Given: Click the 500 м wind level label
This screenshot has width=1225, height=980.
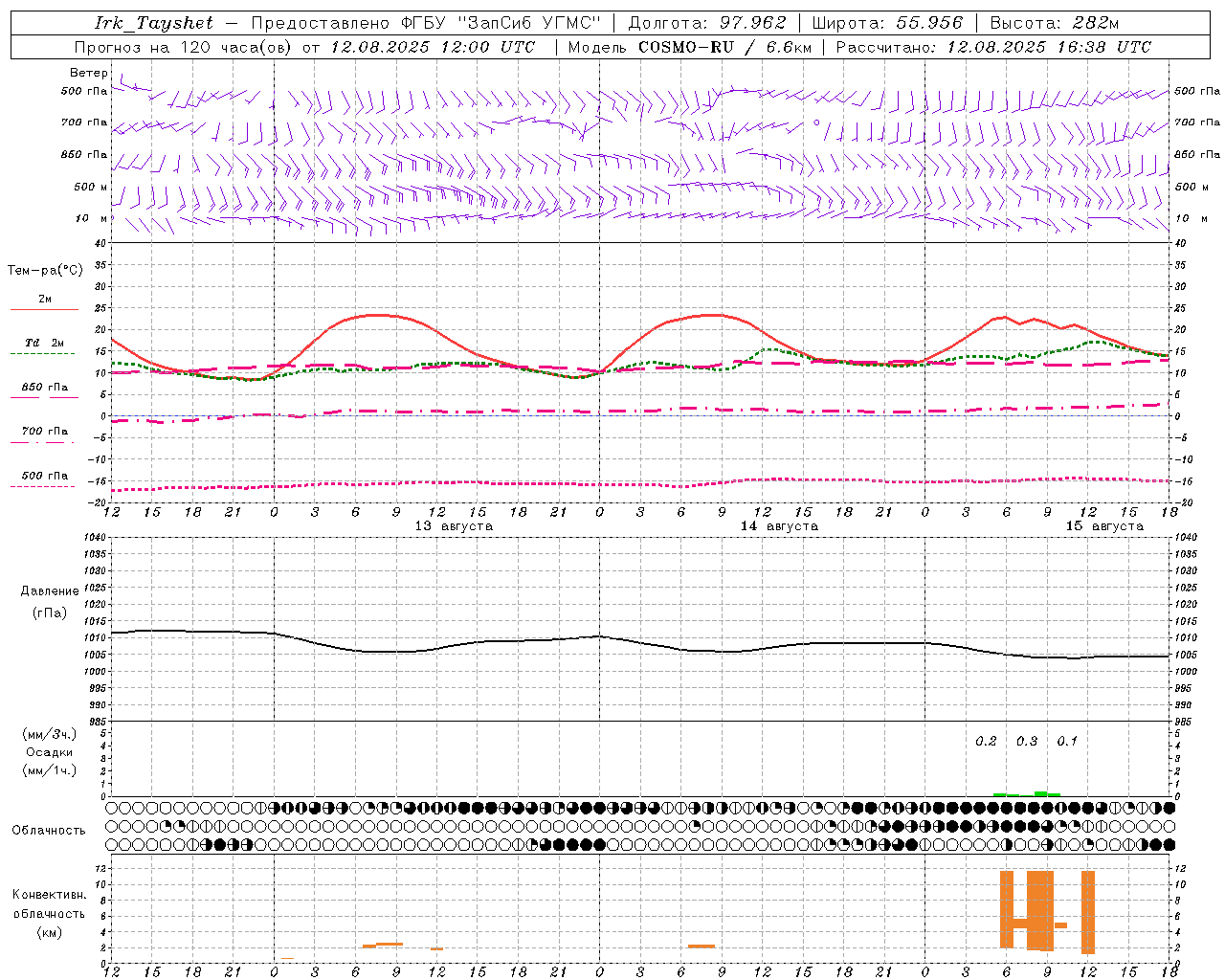Looking at the screenshot, I should pyautogui.click(x=91, y=187).
